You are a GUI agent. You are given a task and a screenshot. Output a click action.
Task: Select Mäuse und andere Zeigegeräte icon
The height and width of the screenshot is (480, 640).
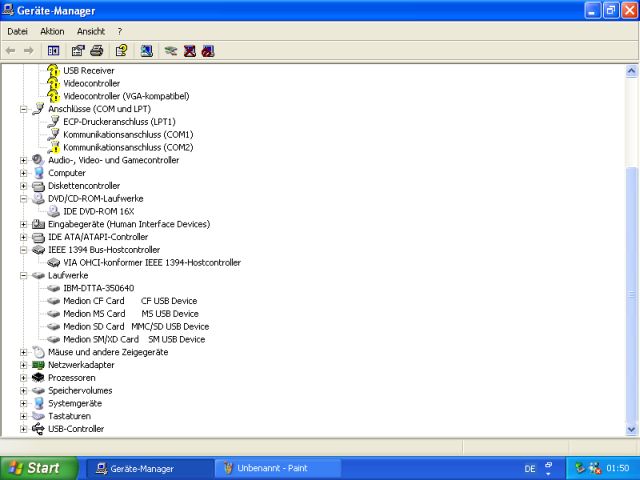pos(38,352)
